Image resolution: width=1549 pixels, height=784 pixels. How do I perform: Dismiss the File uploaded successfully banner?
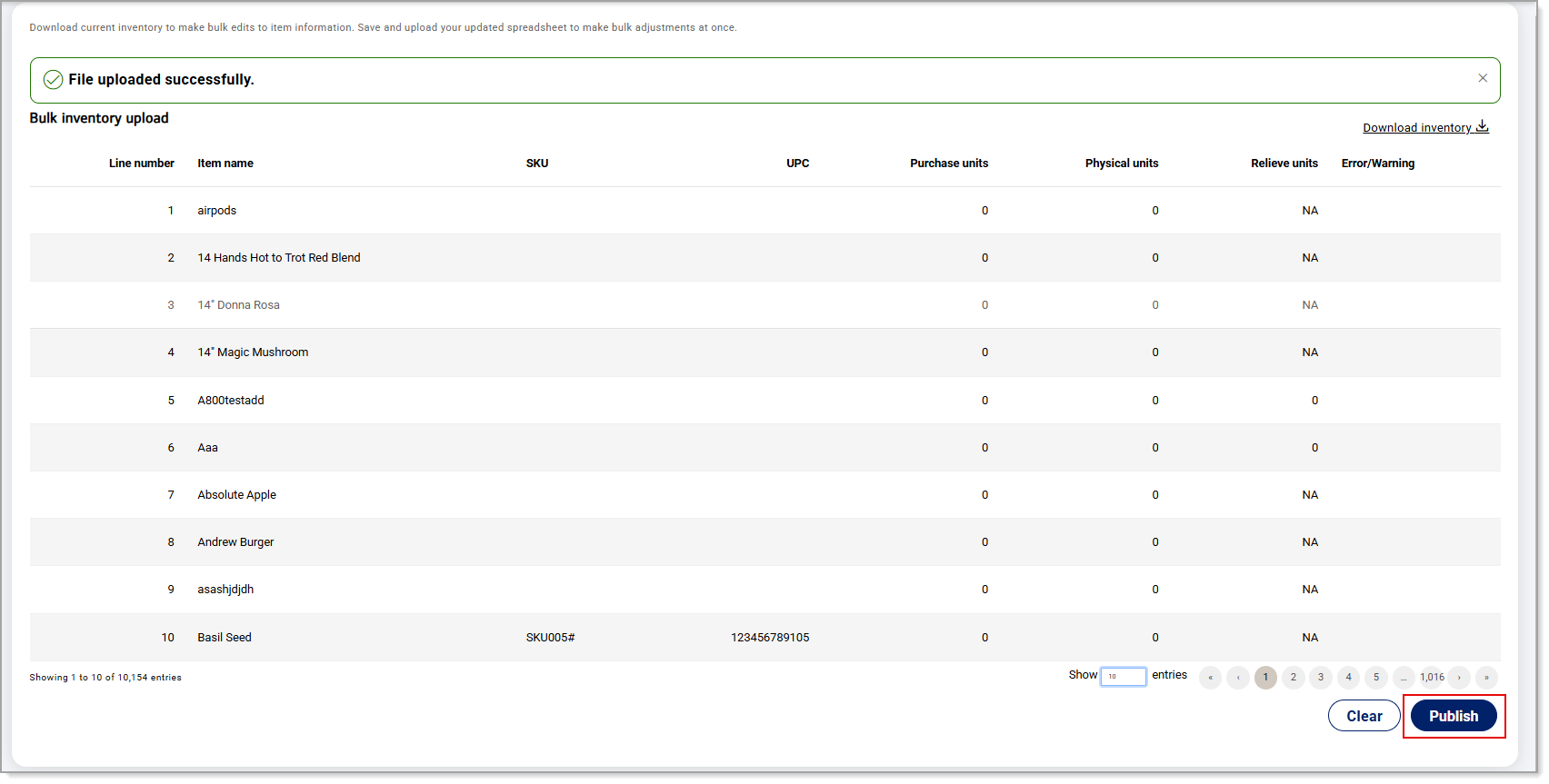coord(1483,78)
